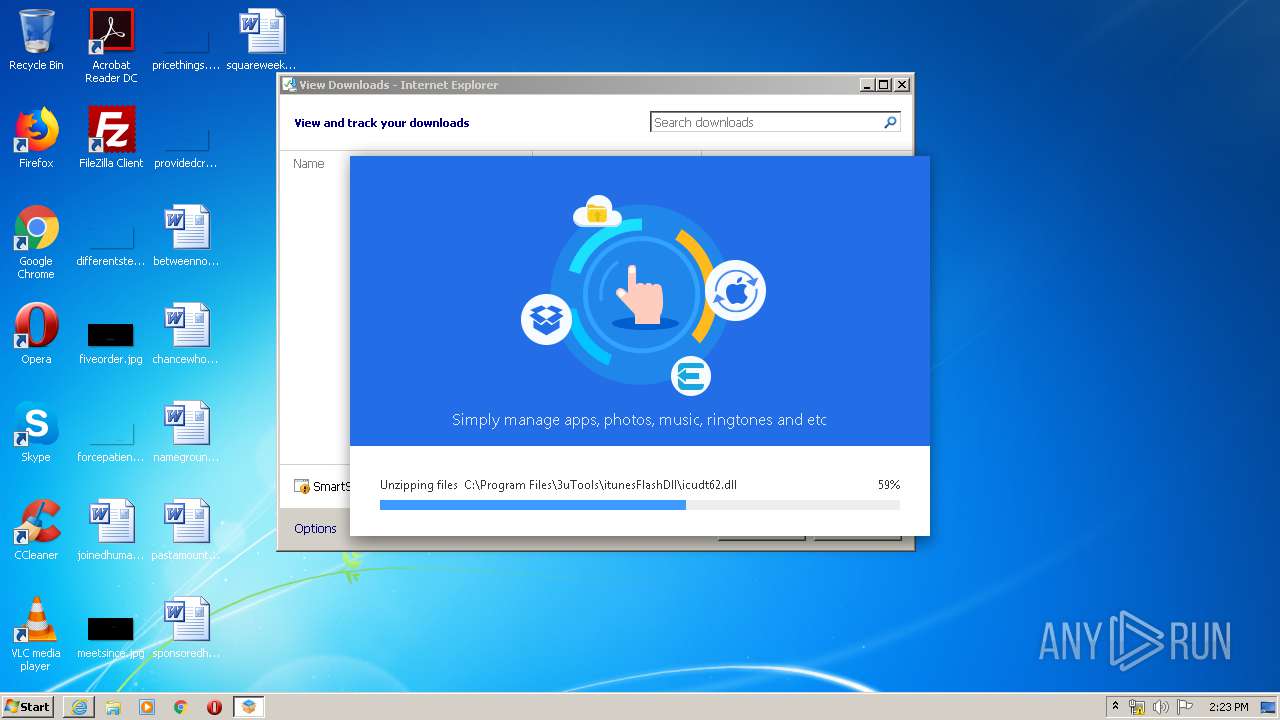Open Opera from the taskbar

[x=214, y=707]
